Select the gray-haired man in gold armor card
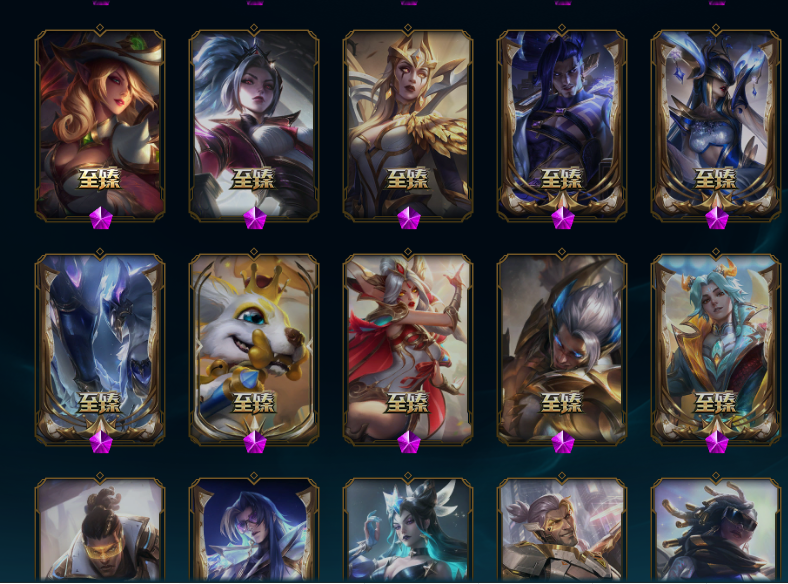The width and height of the screenshot is (788, 584). pyautogui.click(x=562, y=349)
